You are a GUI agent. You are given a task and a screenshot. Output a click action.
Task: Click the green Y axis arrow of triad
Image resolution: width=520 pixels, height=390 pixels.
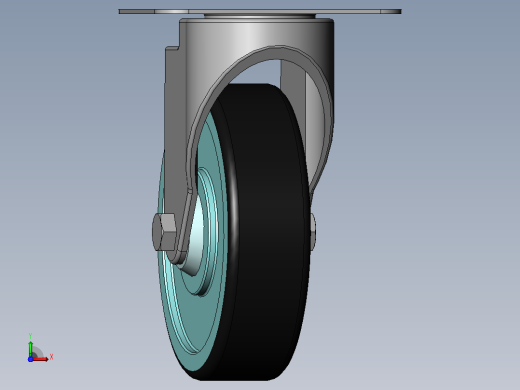pyautogui.click(x=30, y=349)
